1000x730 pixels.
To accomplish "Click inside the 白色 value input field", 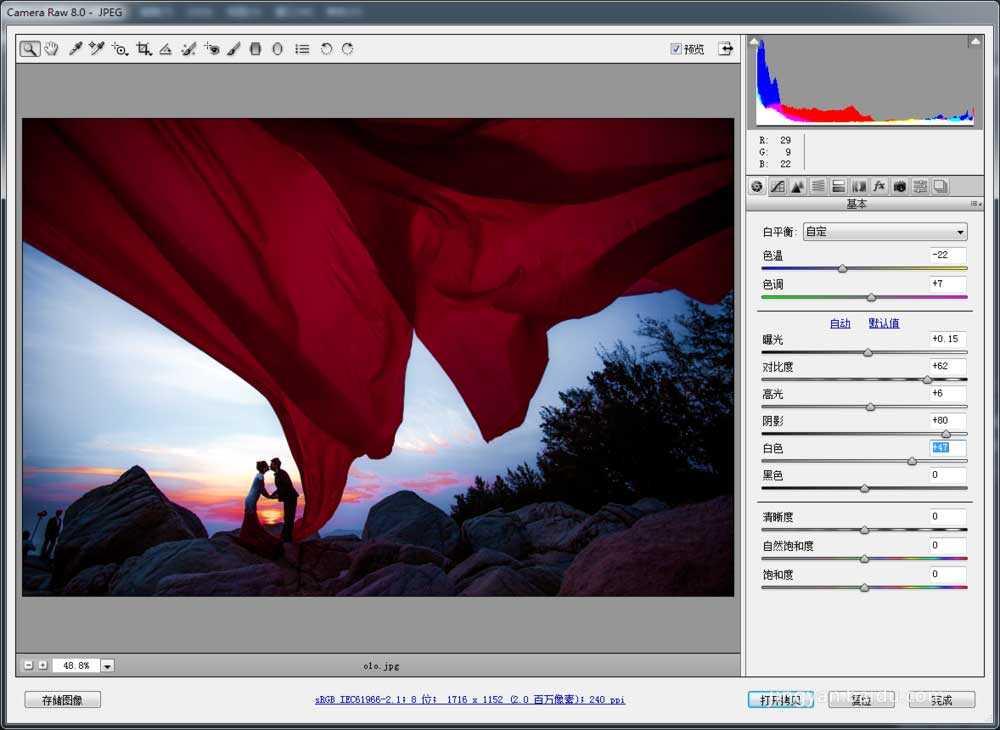I will coord(944,447).
